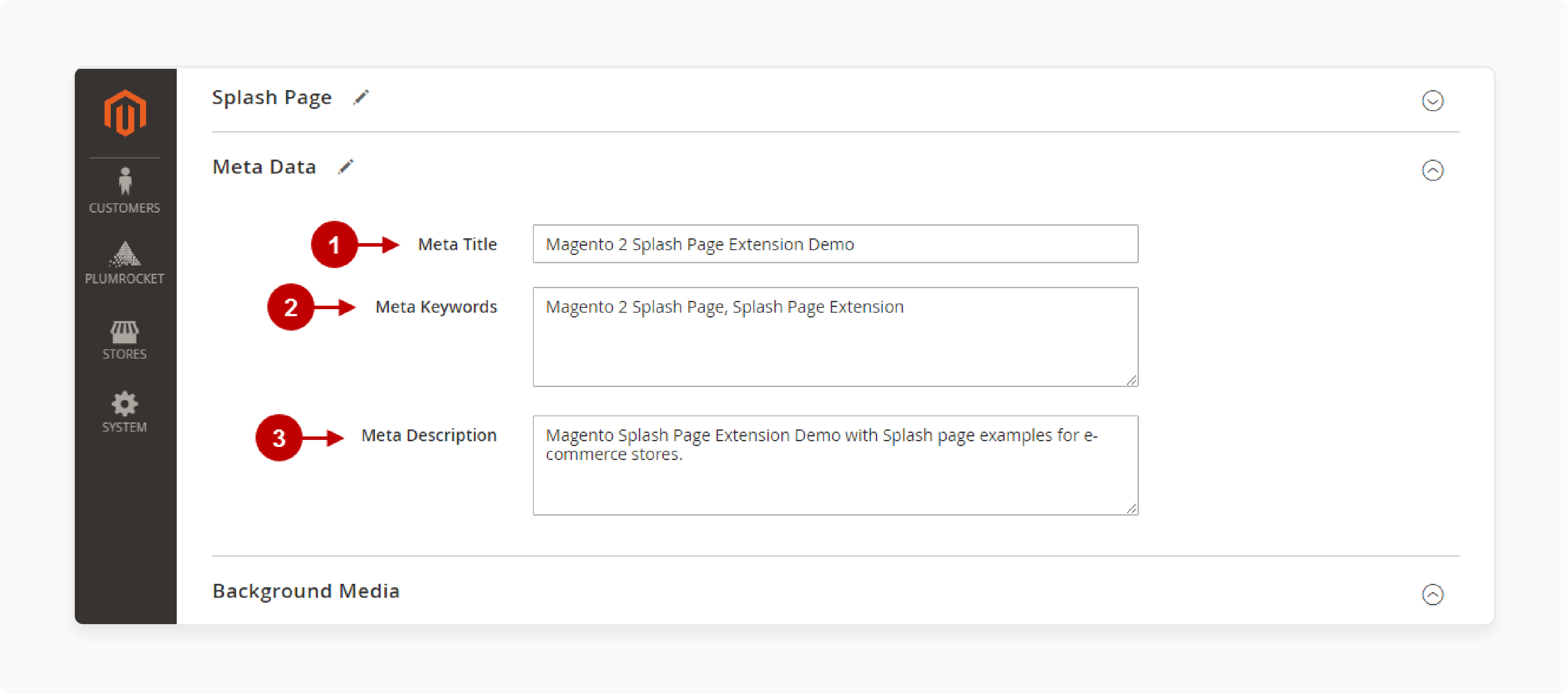Viewport: 1568px width, 694px height.
Task: Click the Meta Description label
Action: click(428, 436)
